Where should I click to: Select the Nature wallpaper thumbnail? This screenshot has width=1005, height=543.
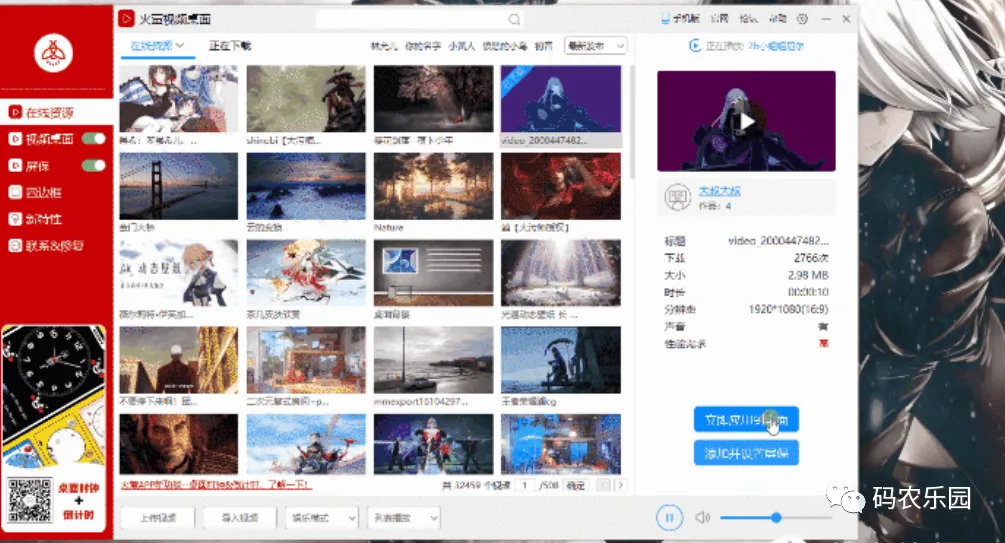pyautogui.click(x=433, y=186)
